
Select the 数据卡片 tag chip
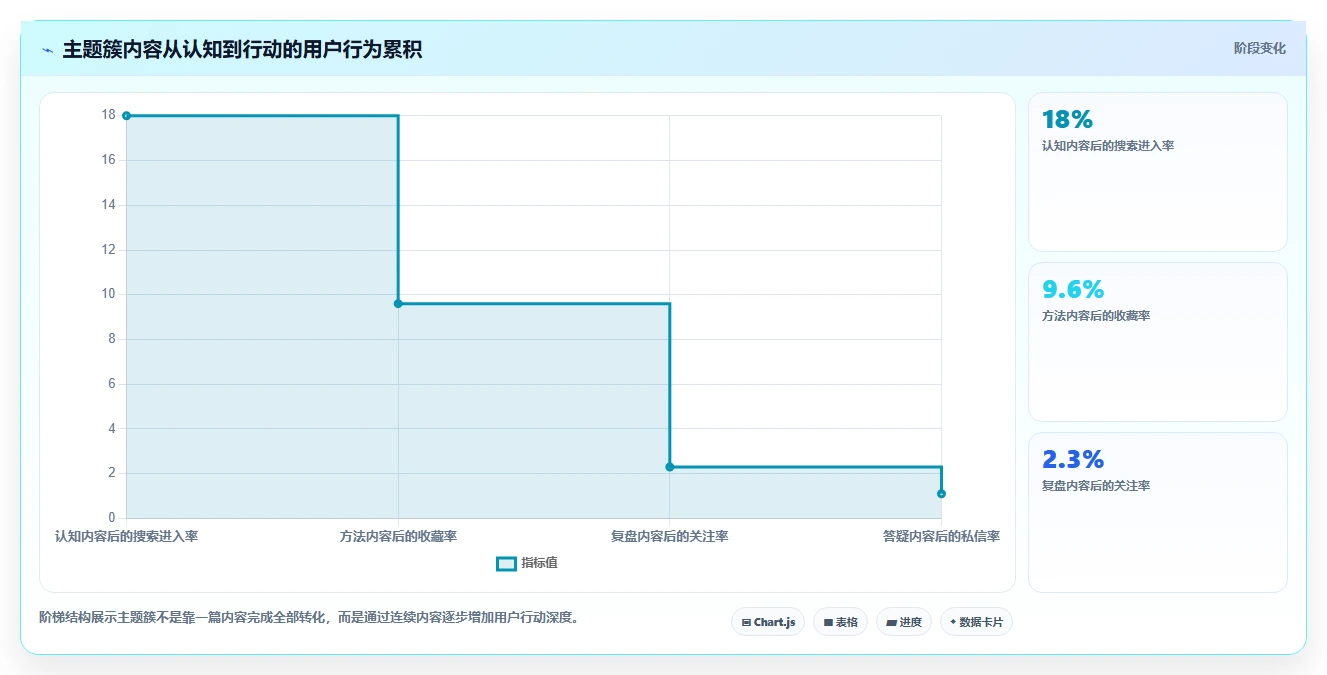(976, 622)
